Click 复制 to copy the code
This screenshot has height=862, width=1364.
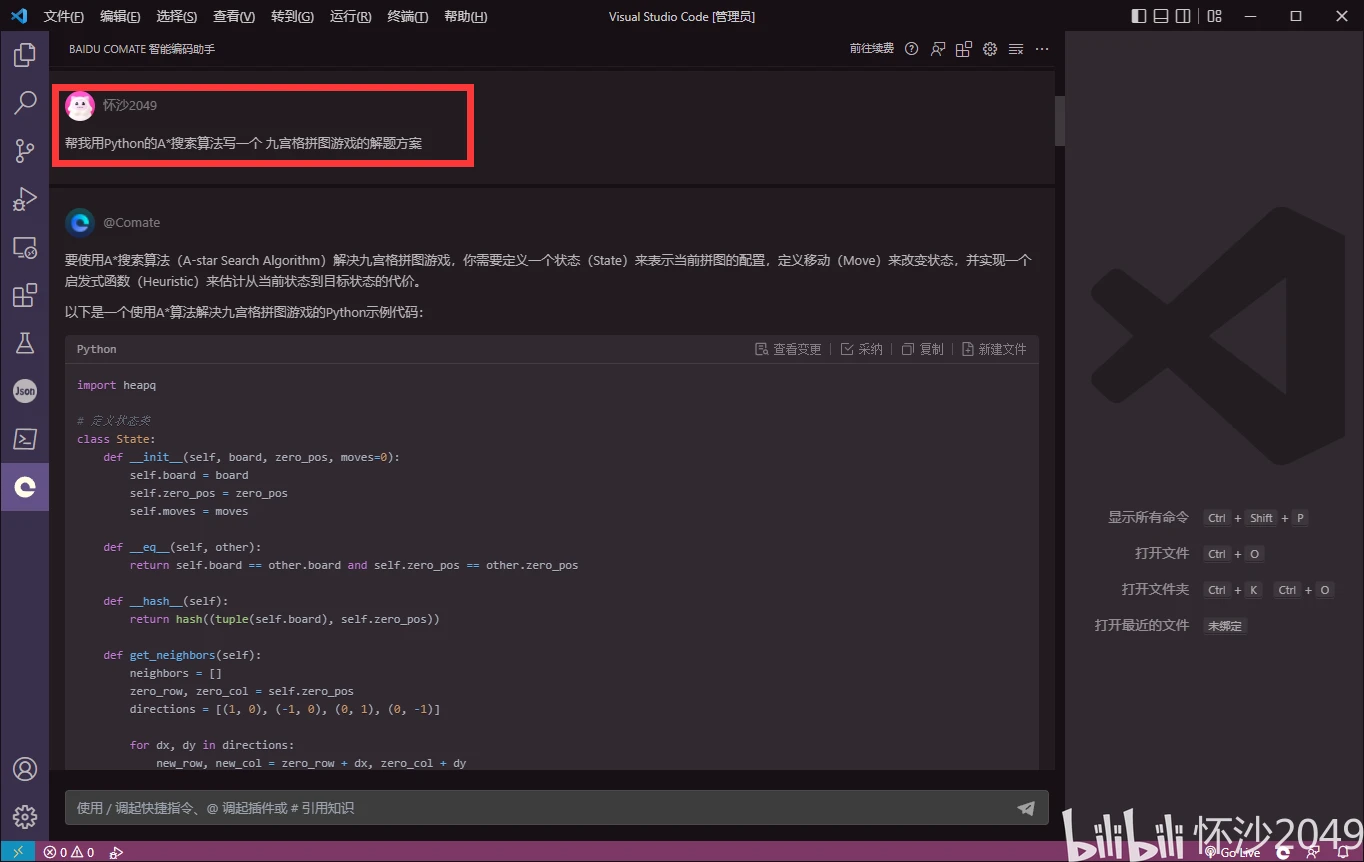click(x=922, y=349)
